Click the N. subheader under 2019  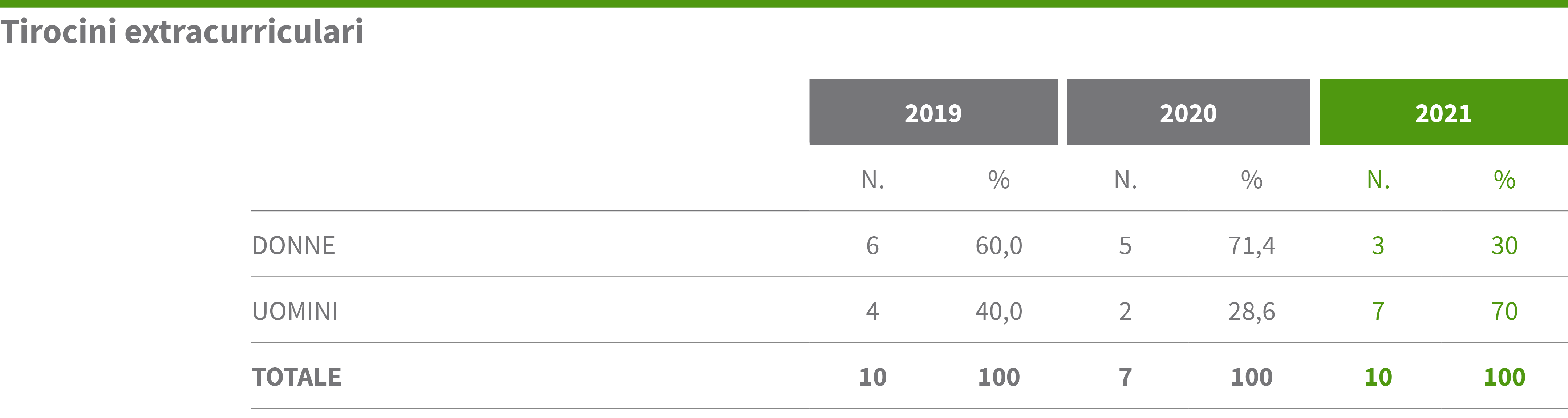[873, 180]
